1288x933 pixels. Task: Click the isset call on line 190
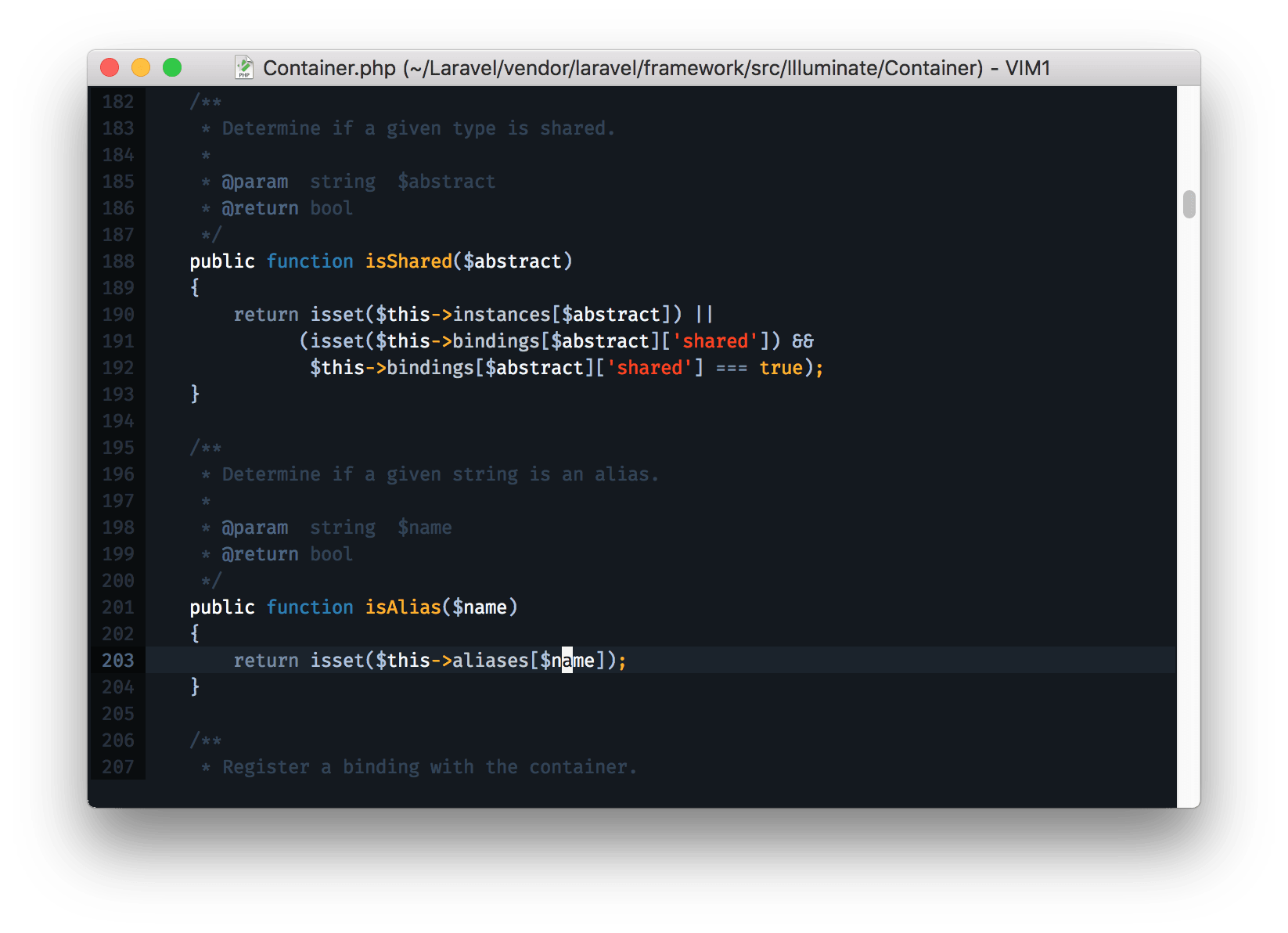(x=336, y=314)
